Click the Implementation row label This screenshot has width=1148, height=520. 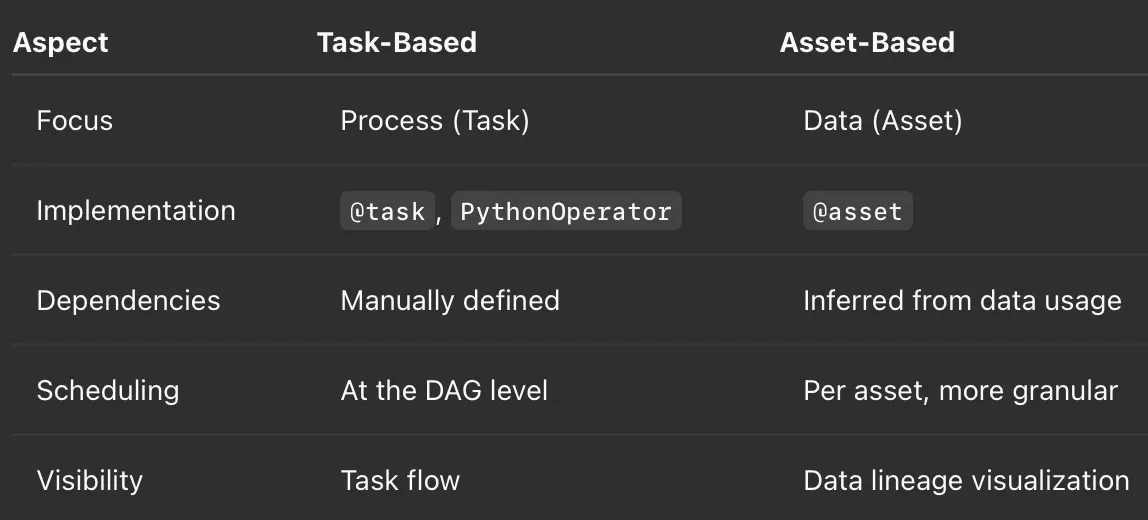(x=136, y=211)
